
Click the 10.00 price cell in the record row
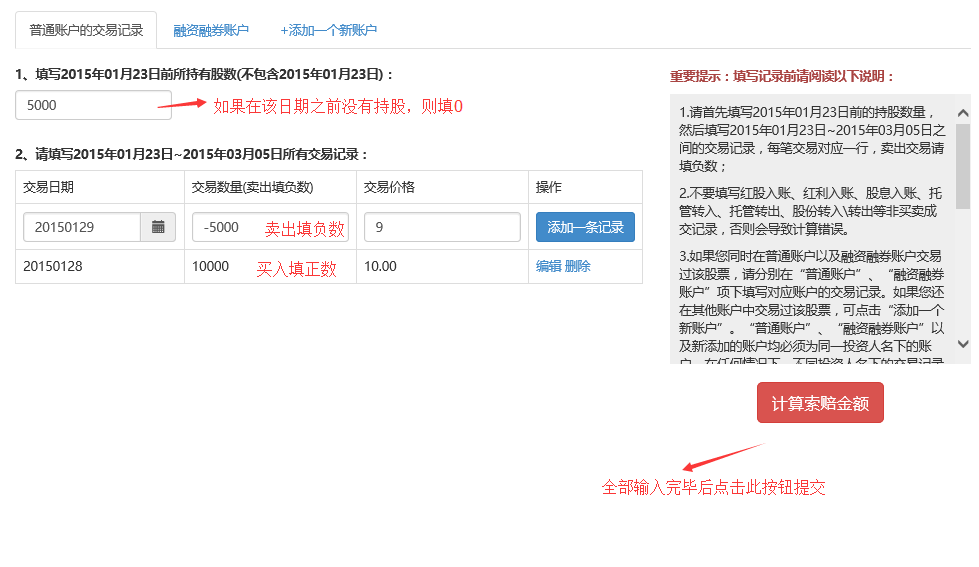coord(380,266)
